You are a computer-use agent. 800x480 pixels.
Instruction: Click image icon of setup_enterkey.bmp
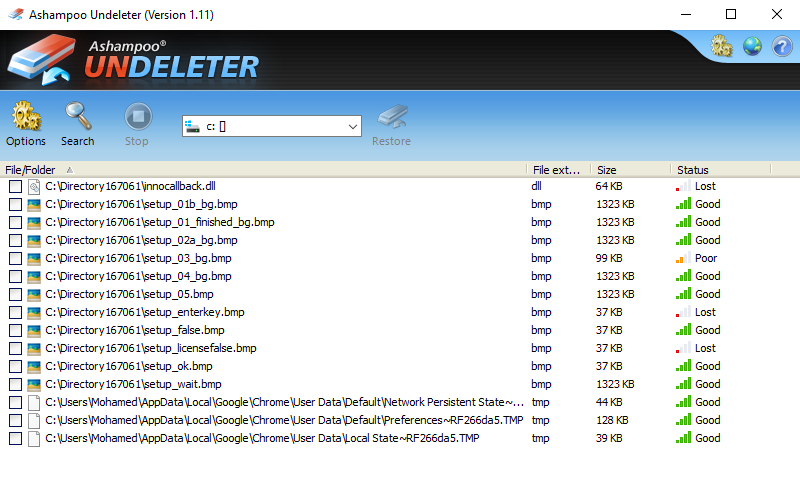(x=34, y=313)
